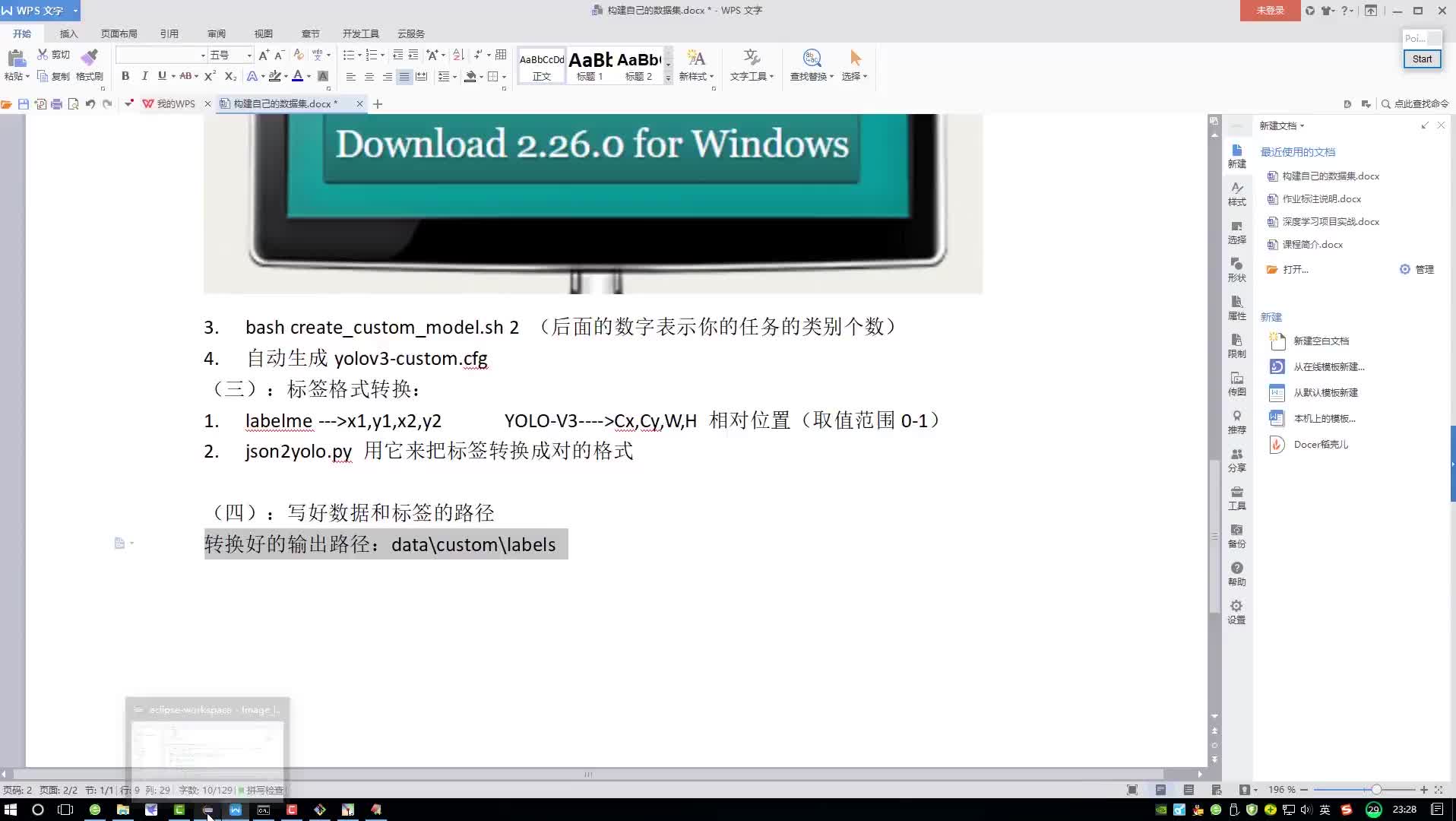The height and width of the screenshot is (821, 1456).
Task: Open the 视图 (View) ribbon tab
Action: click(263, 33)
